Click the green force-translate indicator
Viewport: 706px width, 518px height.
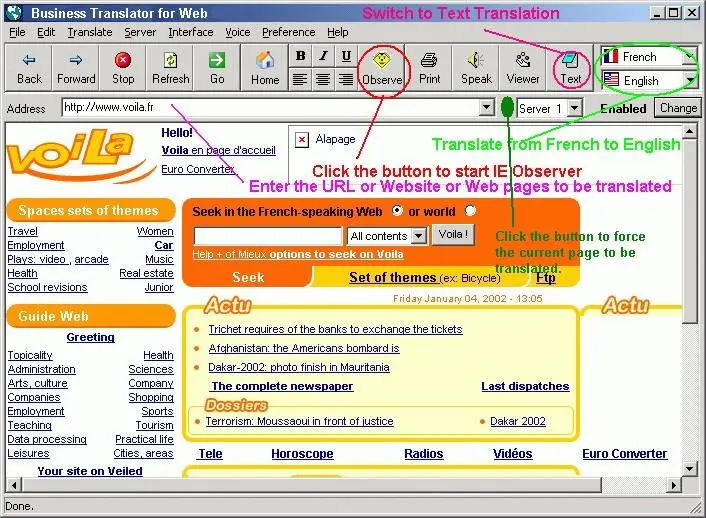click(507, 107)
